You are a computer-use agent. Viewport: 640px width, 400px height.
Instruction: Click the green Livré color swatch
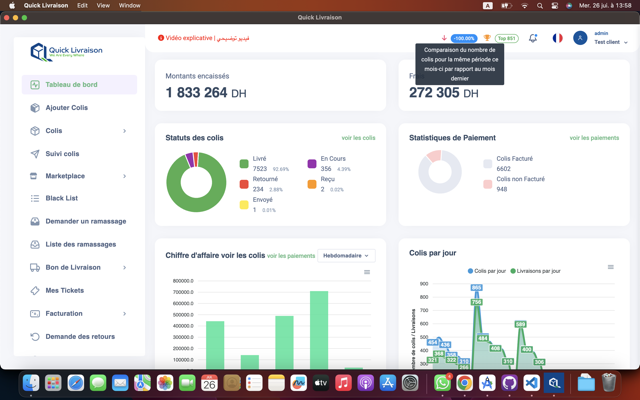pos(244,163)
